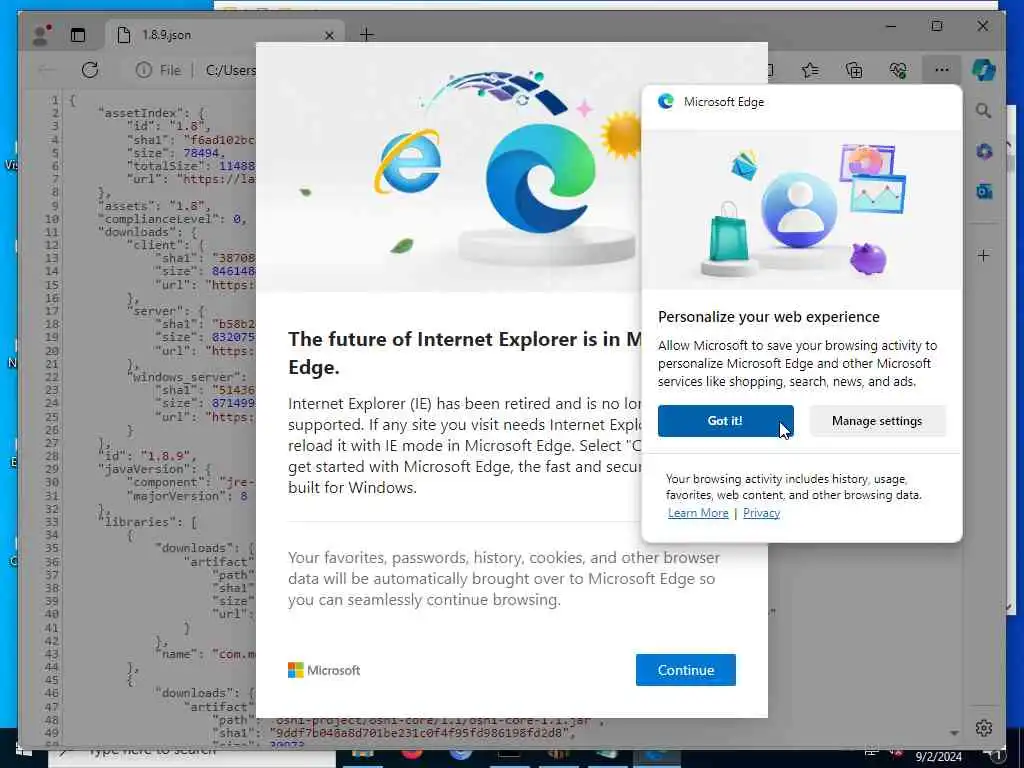The image size is (1024, 768).
Task: Click the "complianceLevel" line in JSON
Action: [172, 219]
